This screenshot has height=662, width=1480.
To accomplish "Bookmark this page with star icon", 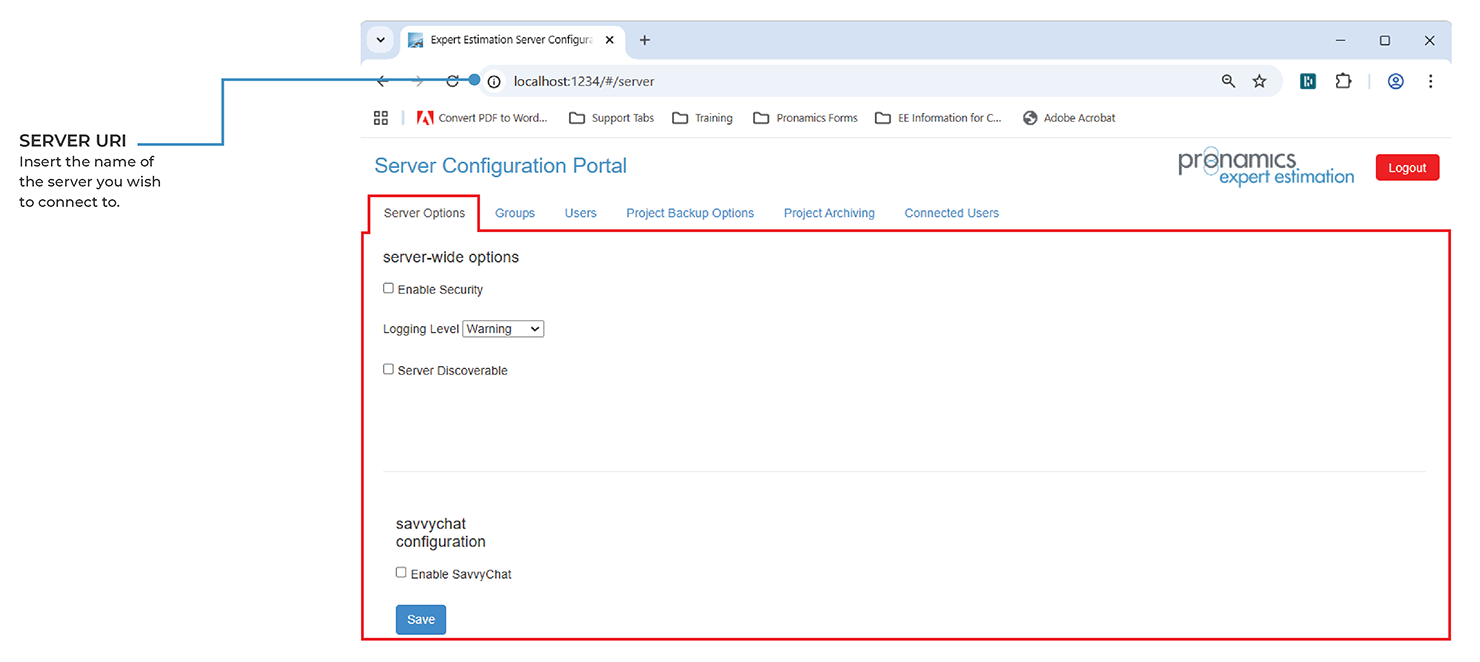I will [1259, 81].
